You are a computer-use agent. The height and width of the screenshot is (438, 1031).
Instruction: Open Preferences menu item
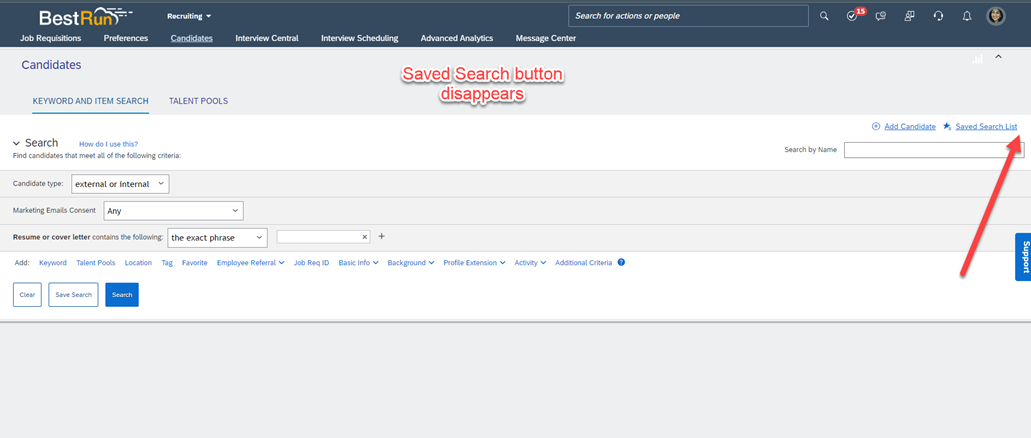click(x=126, y=38)
